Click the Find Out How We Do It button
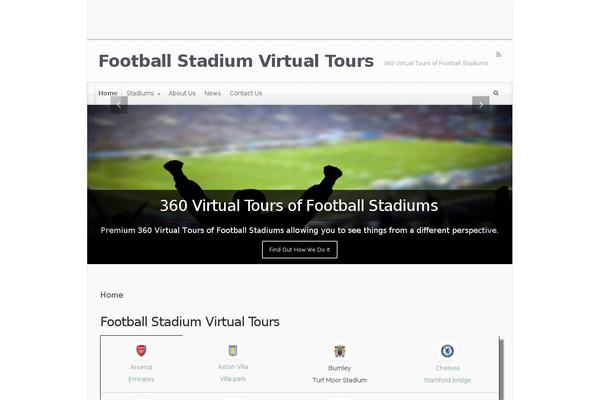600x400 pixels. 300,250
